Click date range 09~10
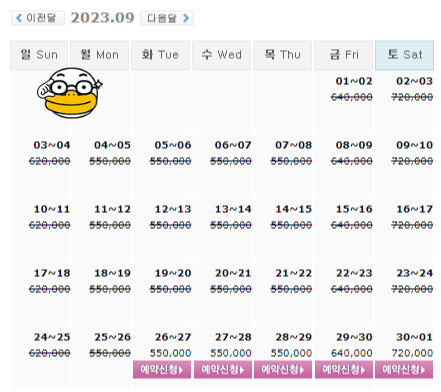 [x=414, y=145]
